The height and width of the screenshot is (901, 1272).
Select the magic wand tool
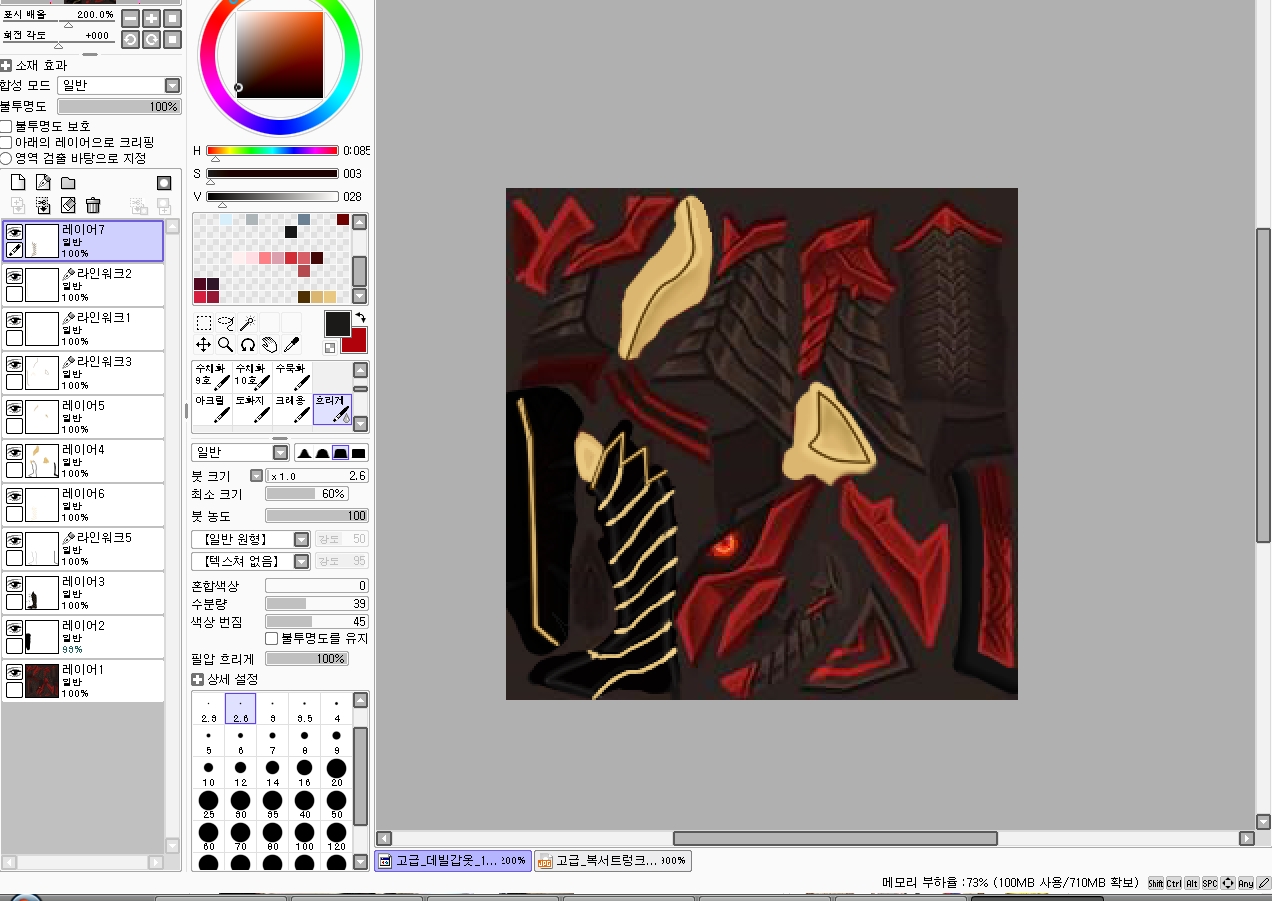[247, 322]
